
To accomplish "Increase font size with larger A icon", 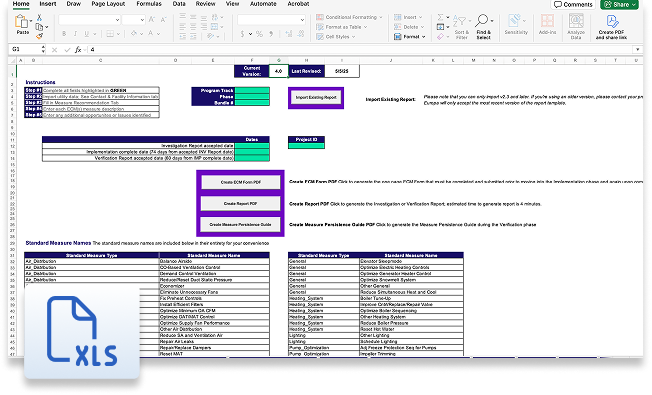I will [152, 20].
